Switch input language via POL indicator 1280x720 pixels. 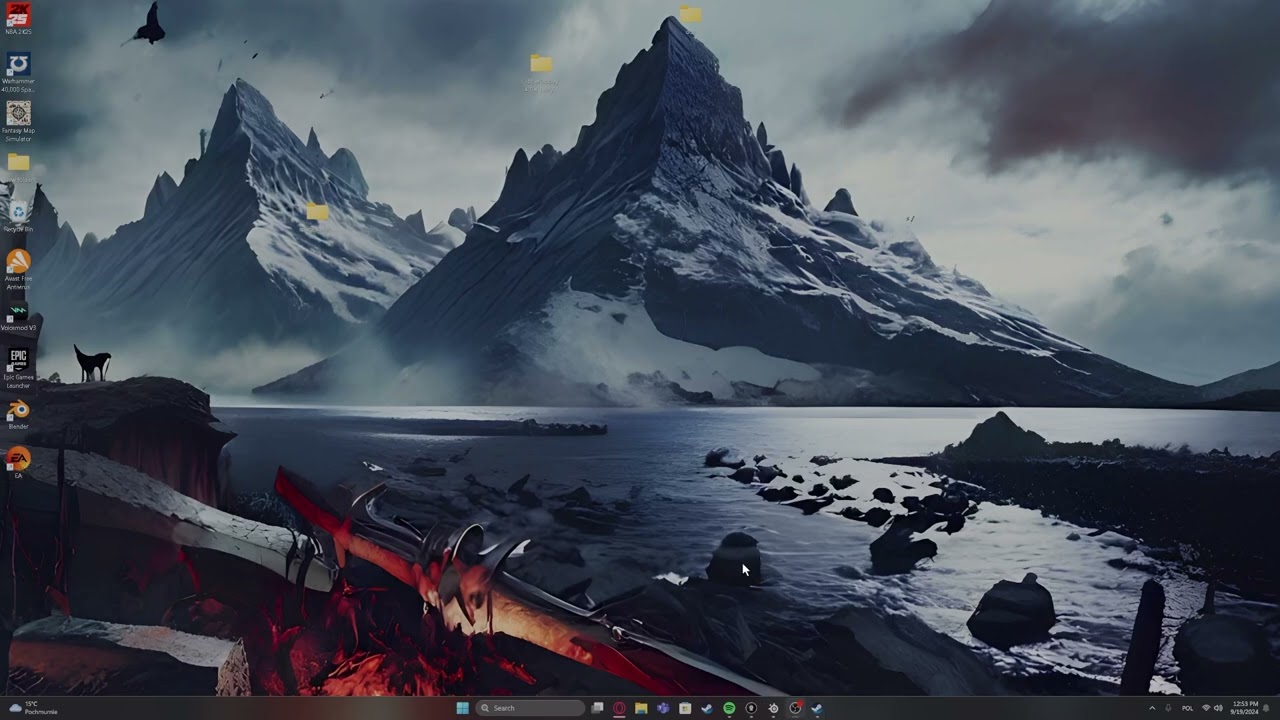(1187, 708)
